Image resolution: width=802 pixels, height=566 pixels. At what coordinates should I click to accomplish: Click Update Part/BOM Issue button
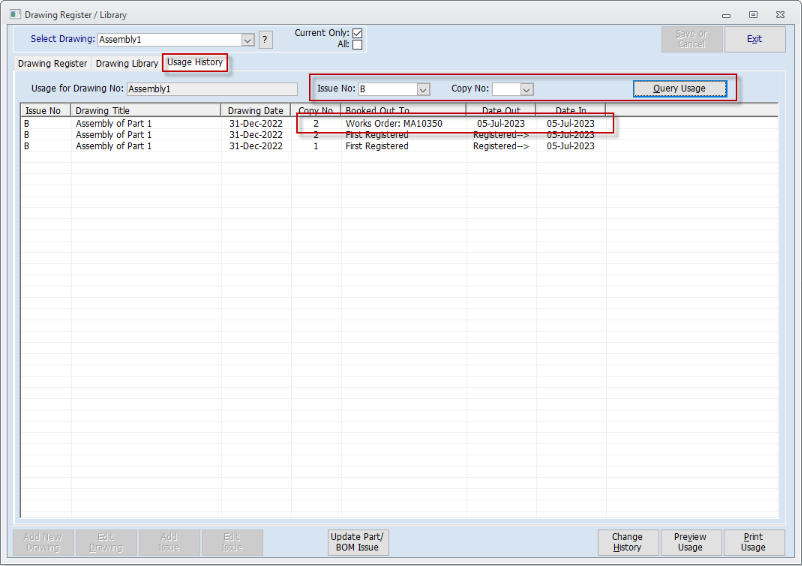point(357,542)
